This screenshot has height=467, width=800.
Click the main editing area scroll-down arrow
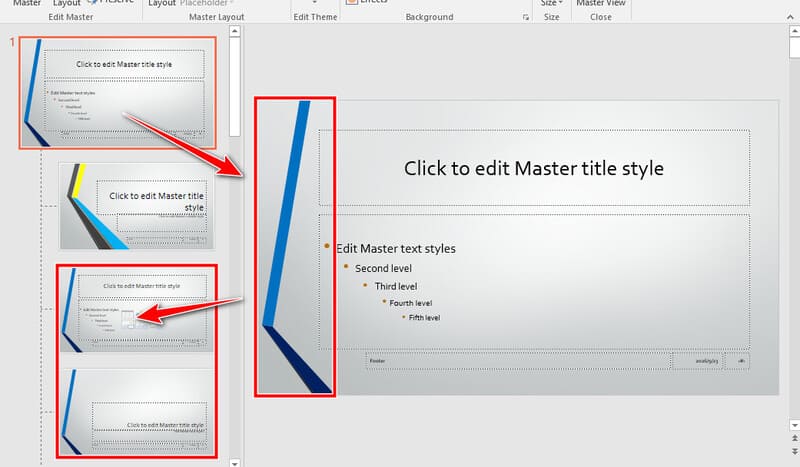click(x=794, y=425)
